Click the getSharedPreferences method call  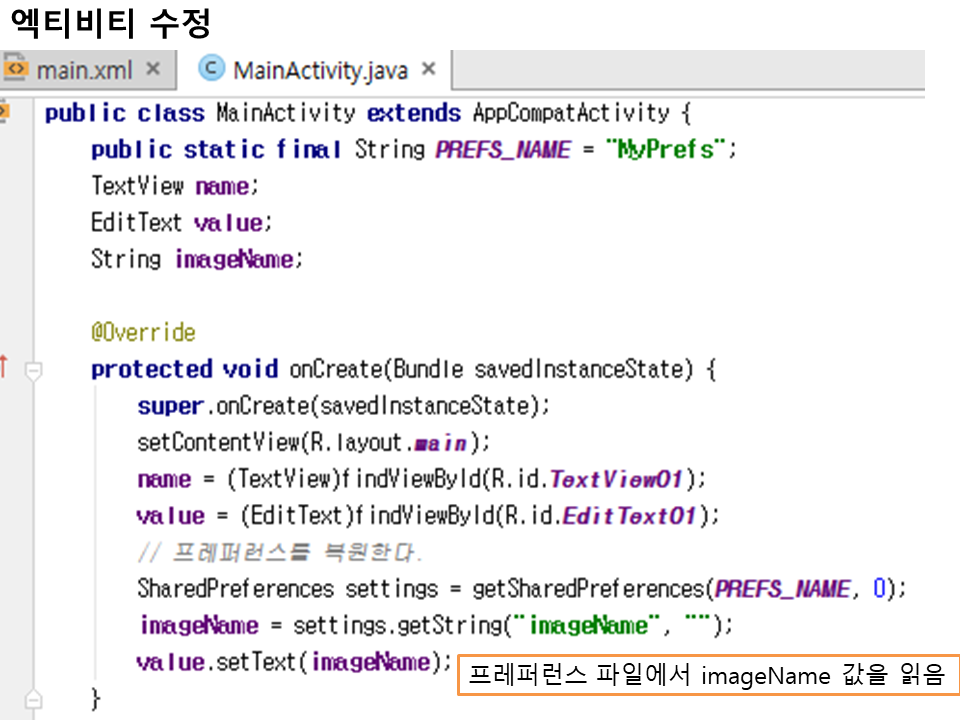(x=562, y=589)
